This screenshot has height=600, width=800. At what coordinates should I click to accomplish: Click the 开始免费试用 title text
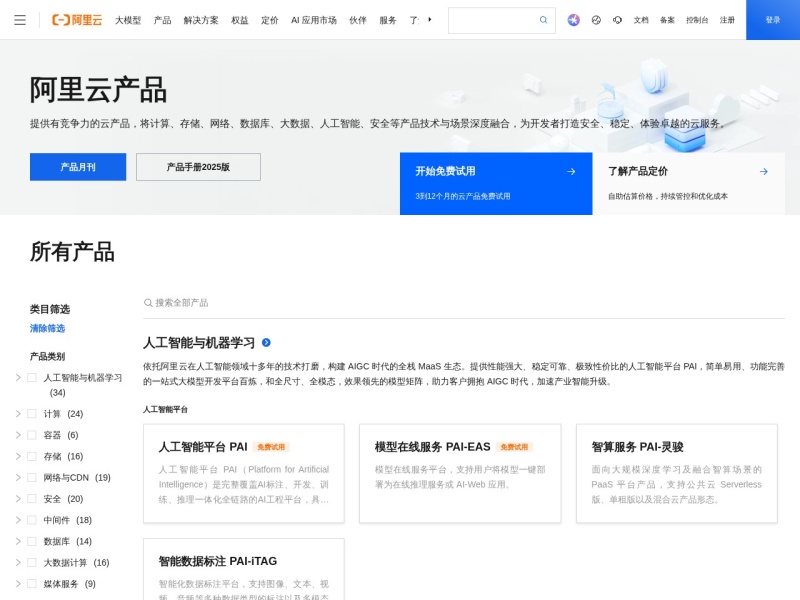[x=445, y=171]
